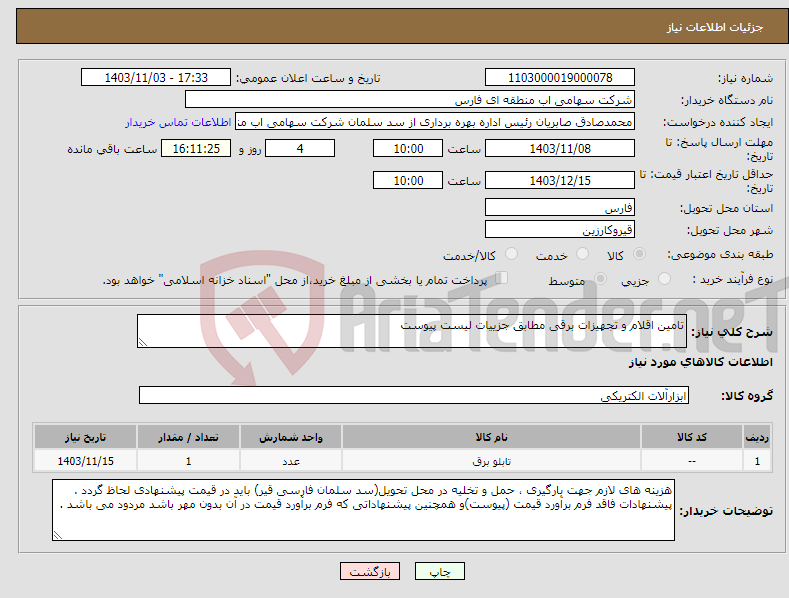Viewport: 789px width, 598px height.
Task: Click the buyer name field شرکت سهامی اب منطقه ای فارس
Action: (x=410, y=99)
